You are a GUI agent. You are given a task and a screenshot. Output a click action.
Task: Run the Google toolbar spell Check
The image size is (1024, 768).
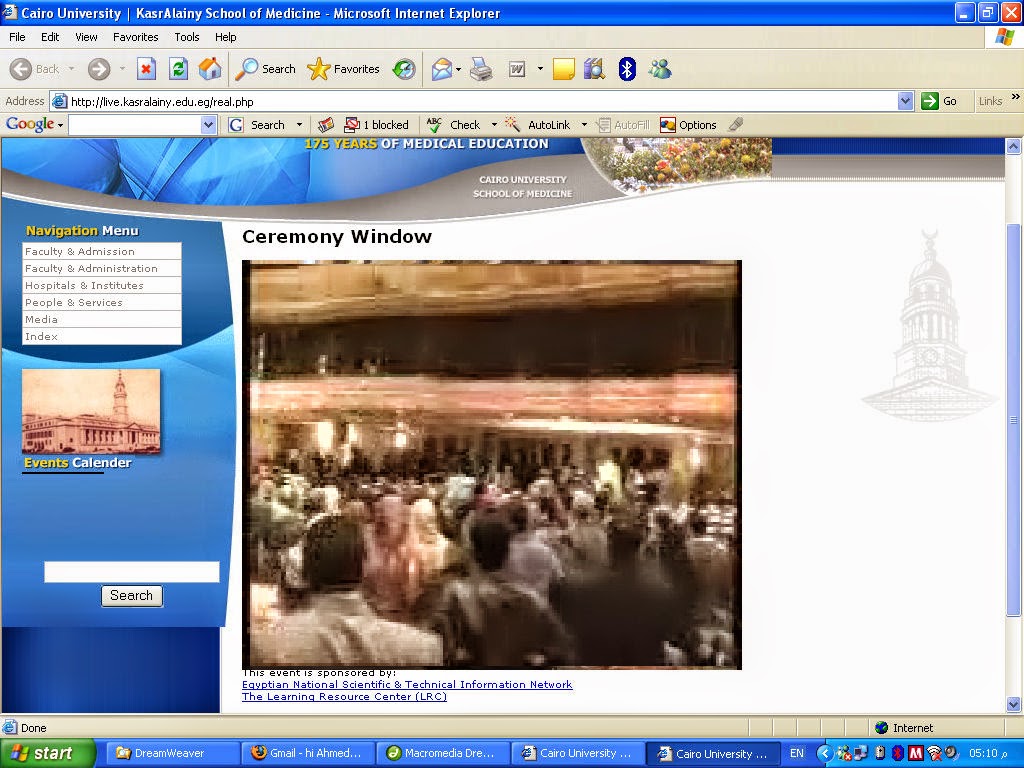pos(453,125)
